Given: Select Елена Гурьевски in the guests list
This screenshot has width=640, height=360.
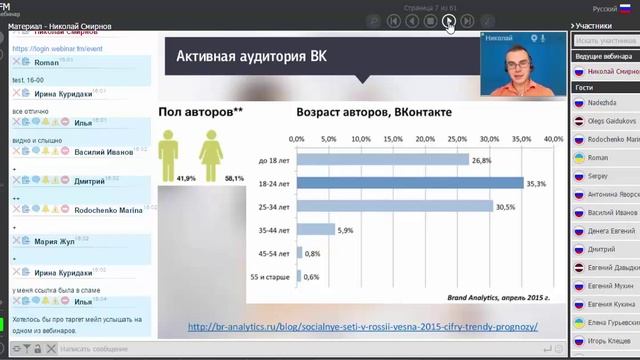Looking at the screenshot, I should tap(606, 323).
